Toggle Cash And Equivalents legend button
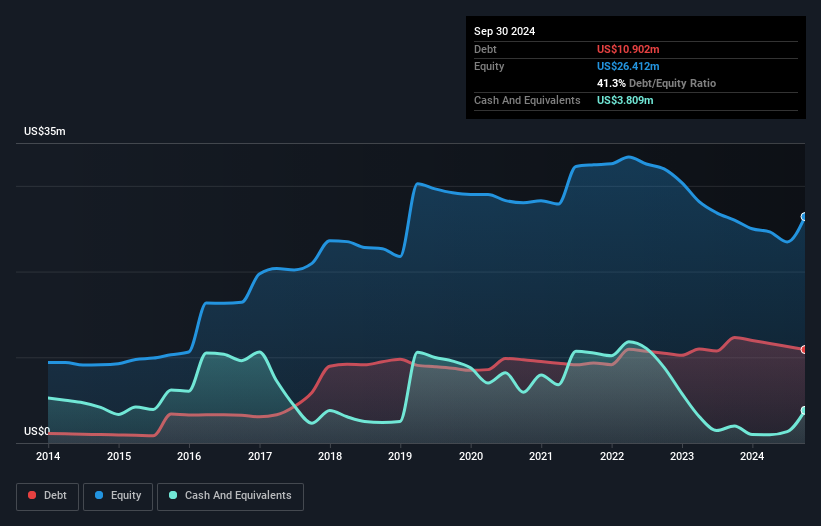The height and width of the screenshot is (526, 821). tap(230, 496)
